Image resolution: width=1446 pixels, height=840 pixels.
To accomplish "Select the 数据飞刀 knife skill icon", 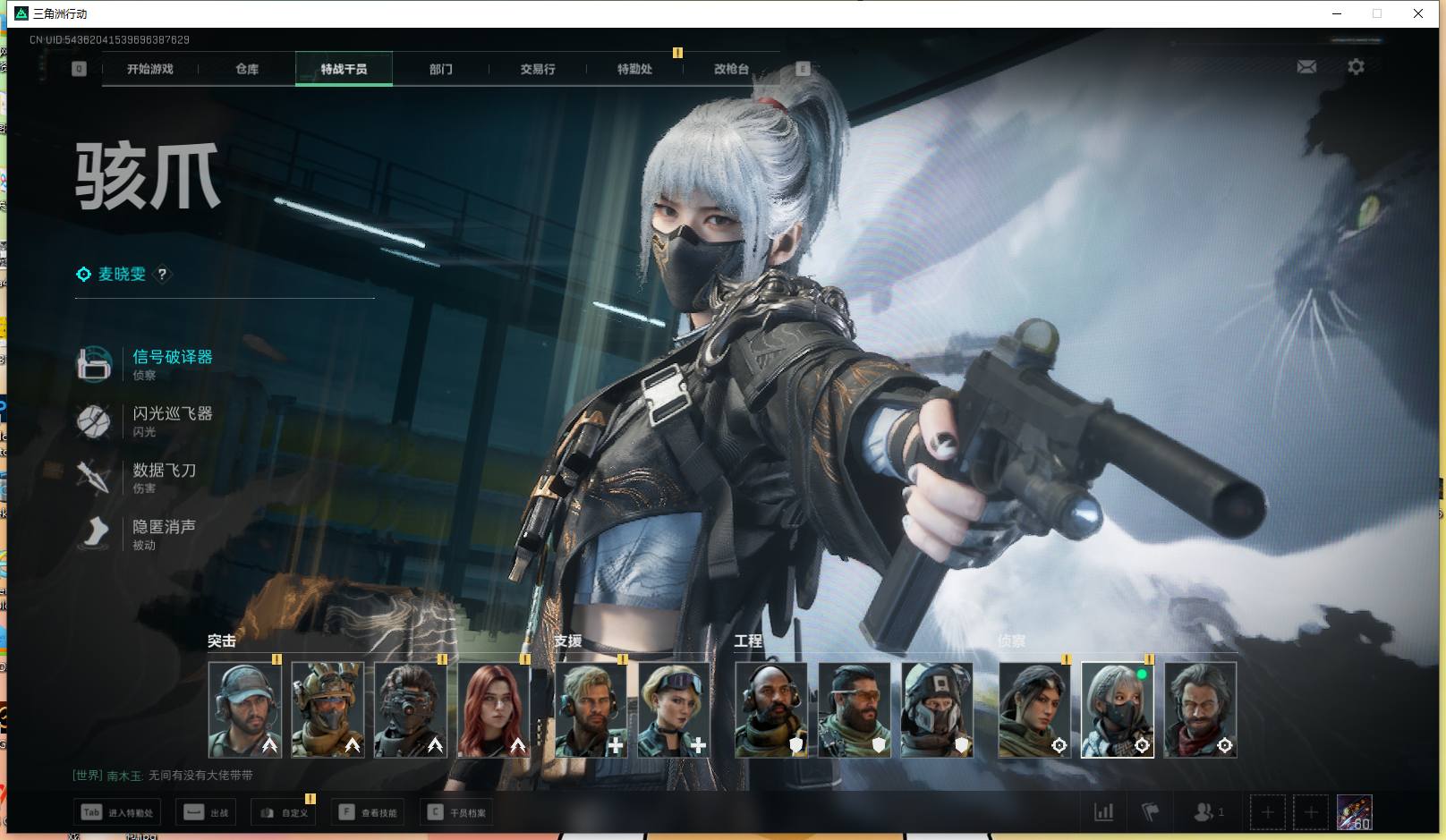I will [x=94, y=477].
